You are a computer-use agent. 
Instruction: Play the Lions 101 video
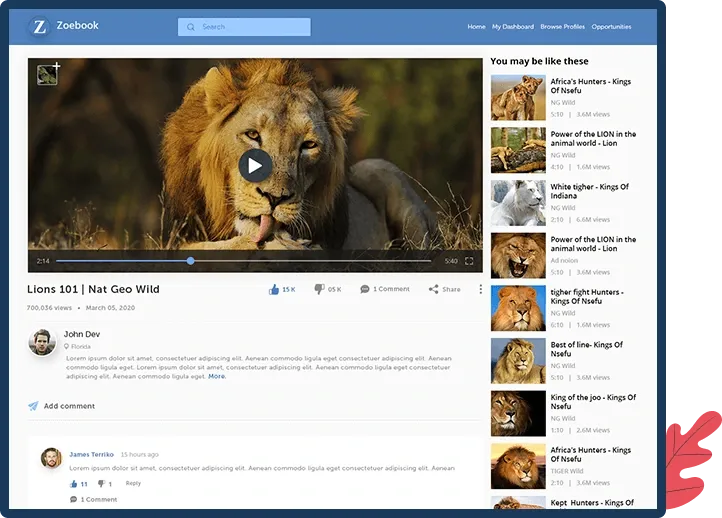255,166
